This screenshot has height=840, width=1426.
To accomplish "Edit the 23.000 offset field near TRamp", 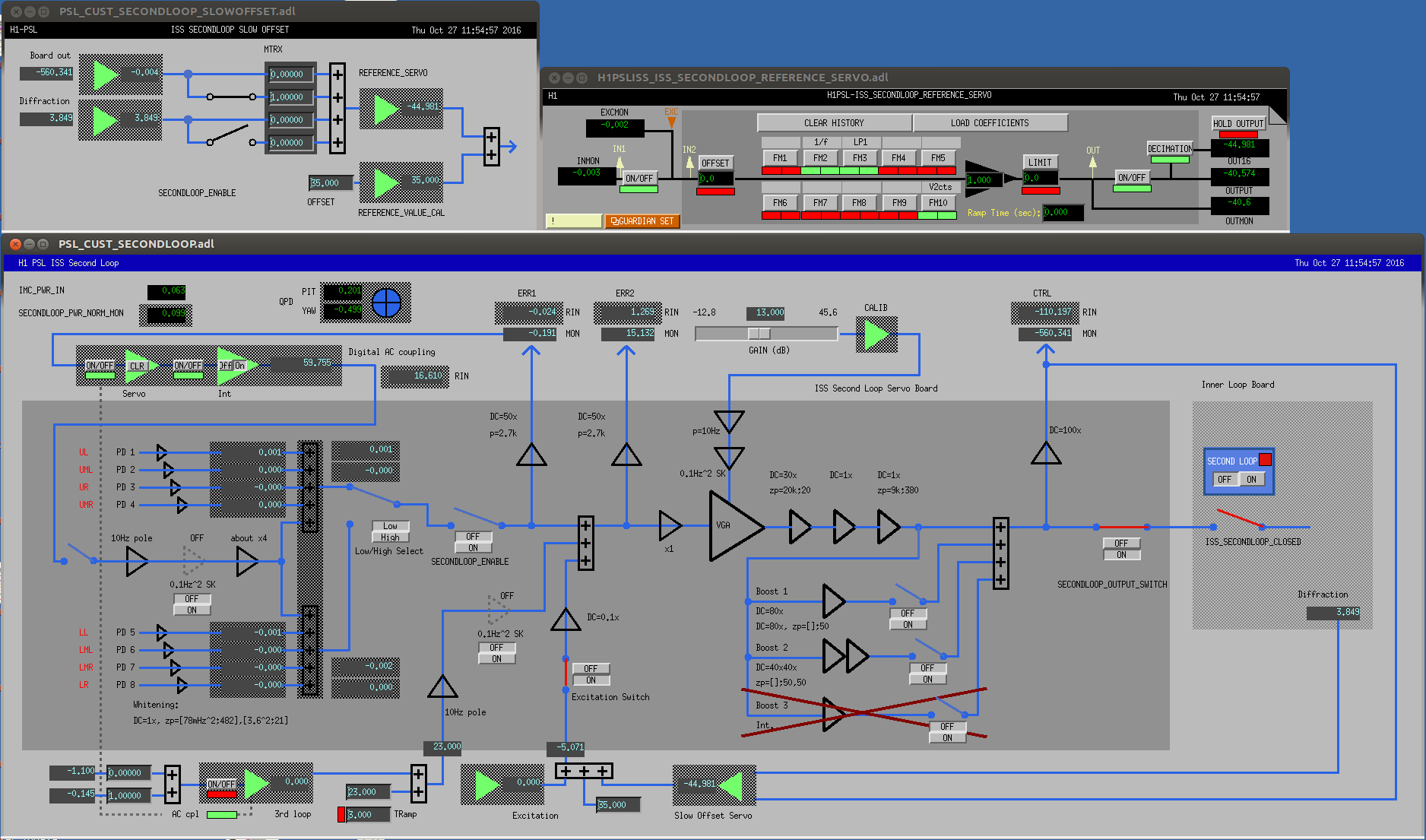I will click(x=369, y=792).
